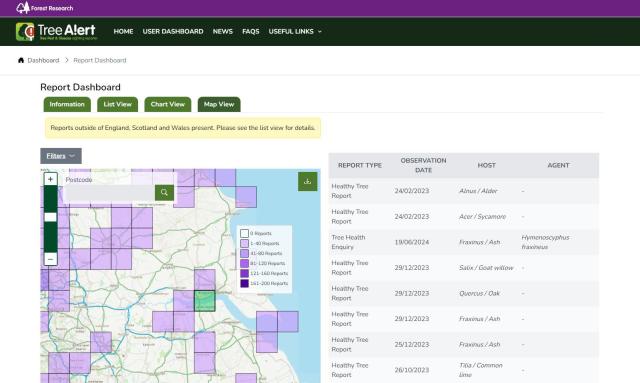Click the 41-80 Reports legend swatch
640x383 pixels.
pyautogui.click(x=244, y=254)
